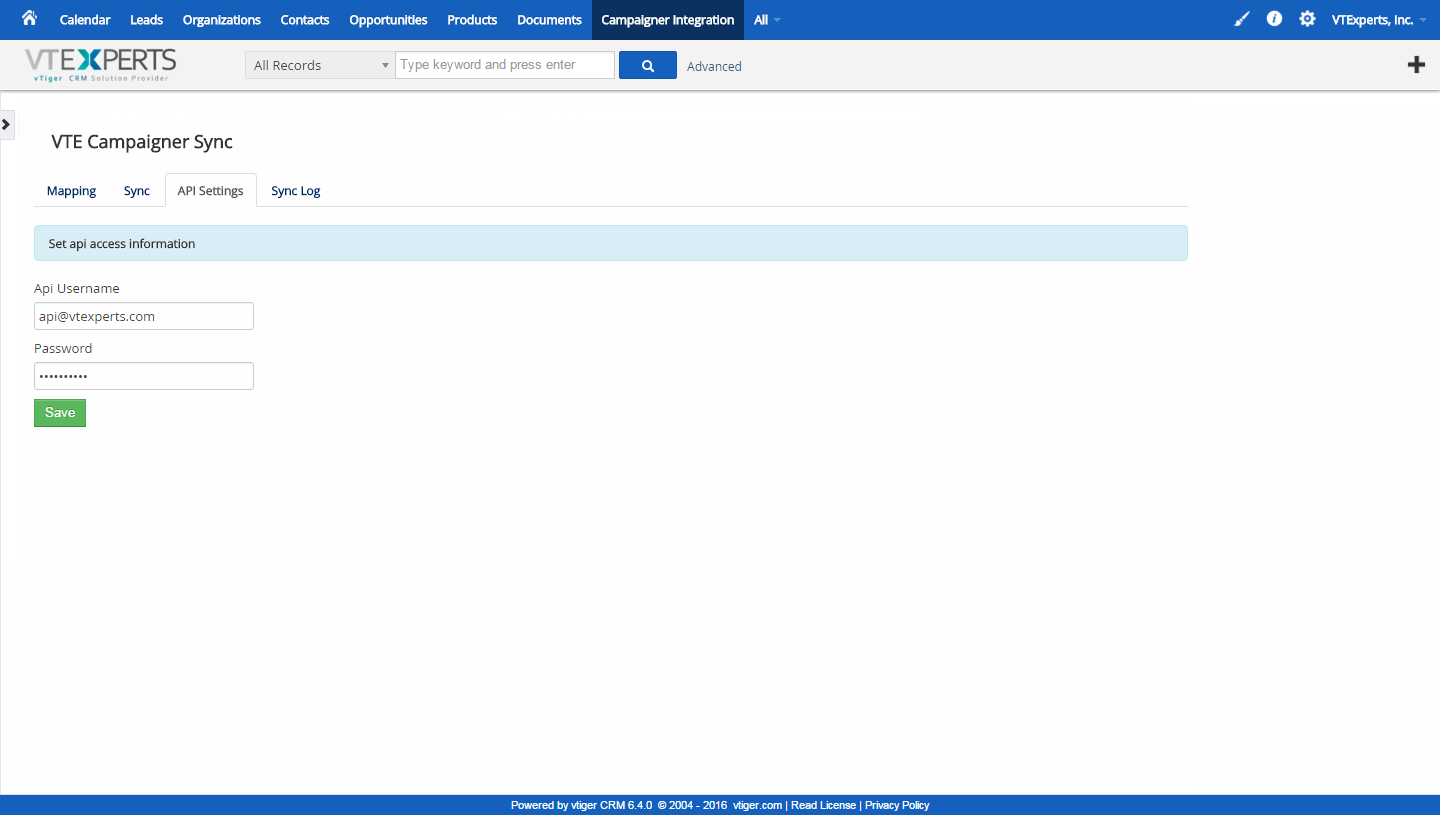
Task: Open the All Records dropdown
Action: coord(320,65)
